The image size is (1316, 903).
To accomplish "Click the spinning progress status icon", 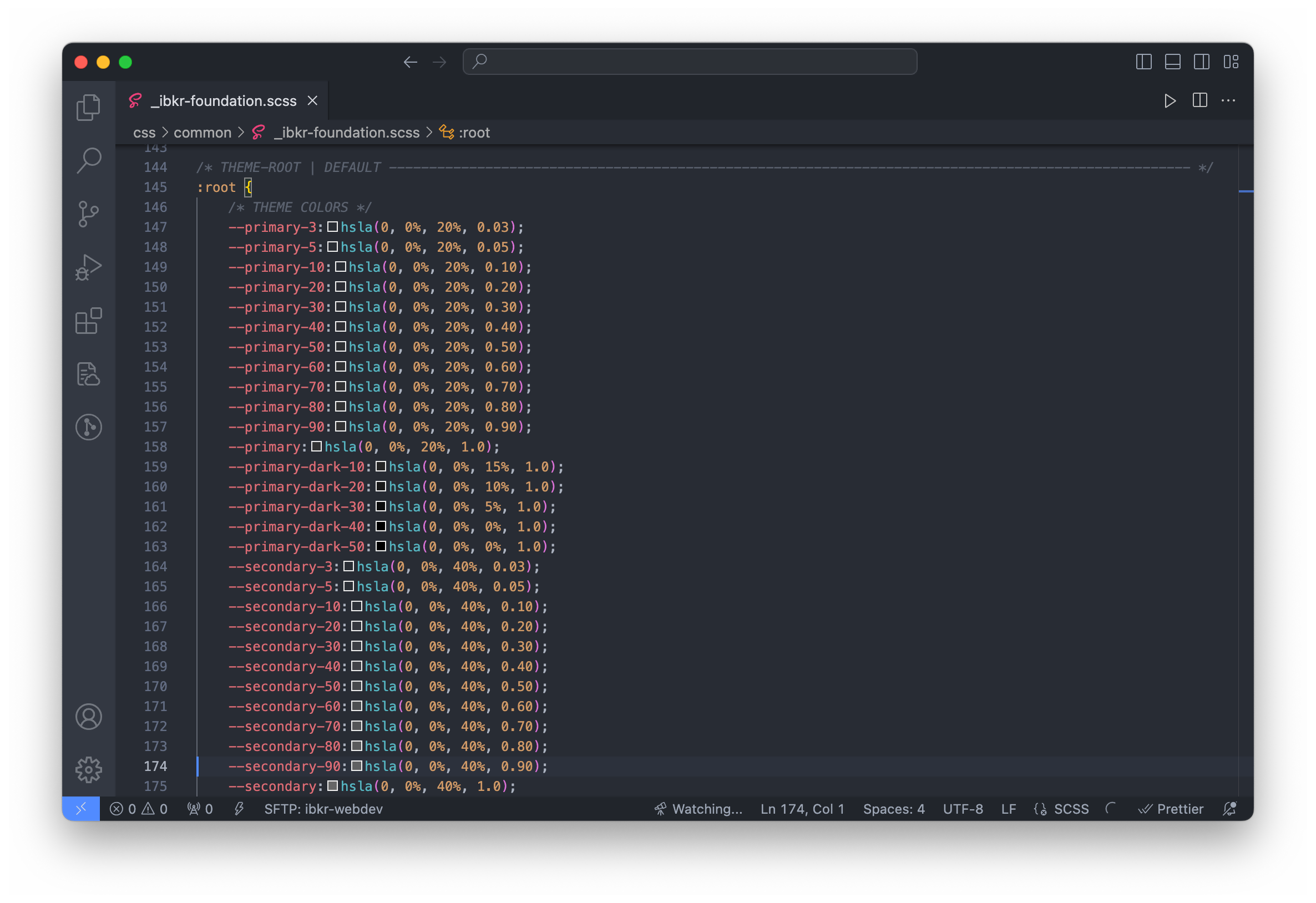I will pos(1111,809).
